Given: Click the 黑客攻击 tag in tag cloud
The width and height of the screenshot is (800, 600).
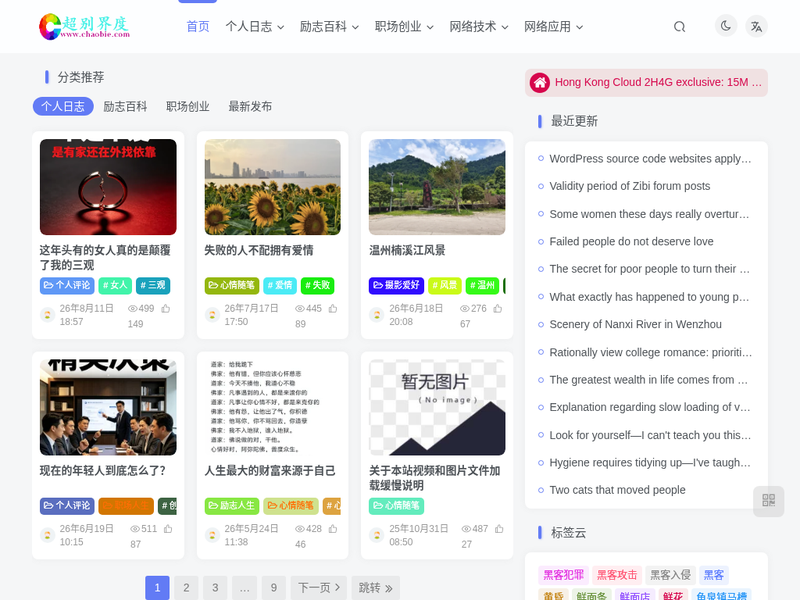Looking at the screenshot, I should tap(617, 575).
